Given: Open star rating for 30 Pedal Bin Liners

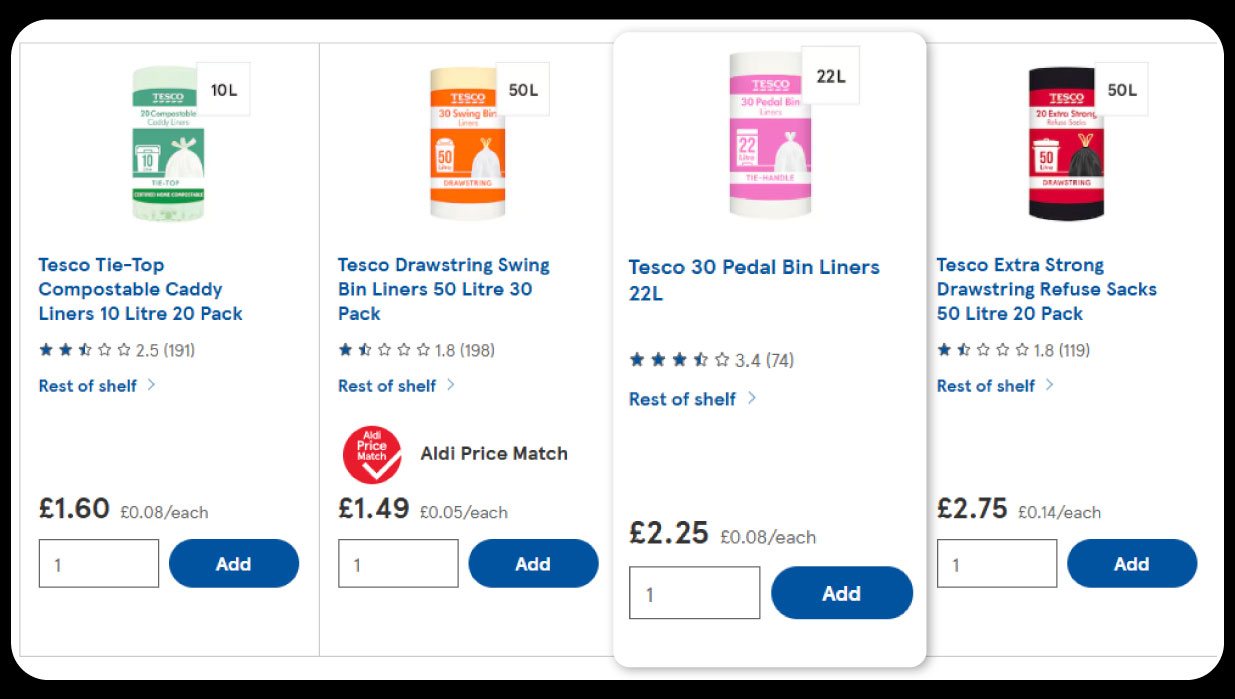Looking at the screenshot, I should click(711, 360).
